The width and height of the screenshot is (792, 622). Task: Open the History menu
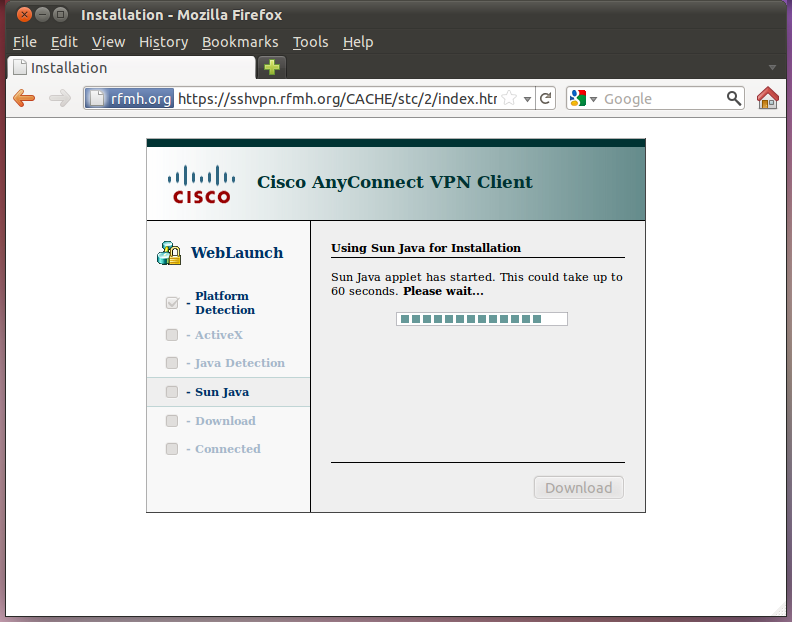pyautogui.click(x=164, y=42)
